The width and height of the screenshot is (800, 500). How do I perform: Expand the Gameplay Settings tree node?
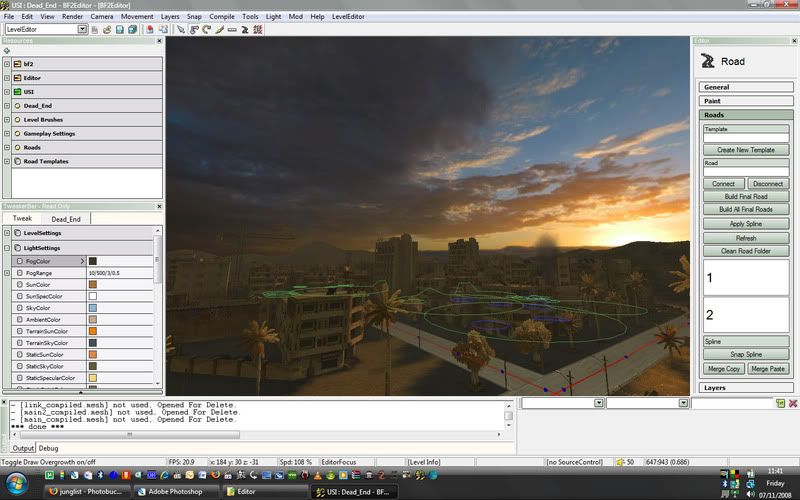click(7, 134)
